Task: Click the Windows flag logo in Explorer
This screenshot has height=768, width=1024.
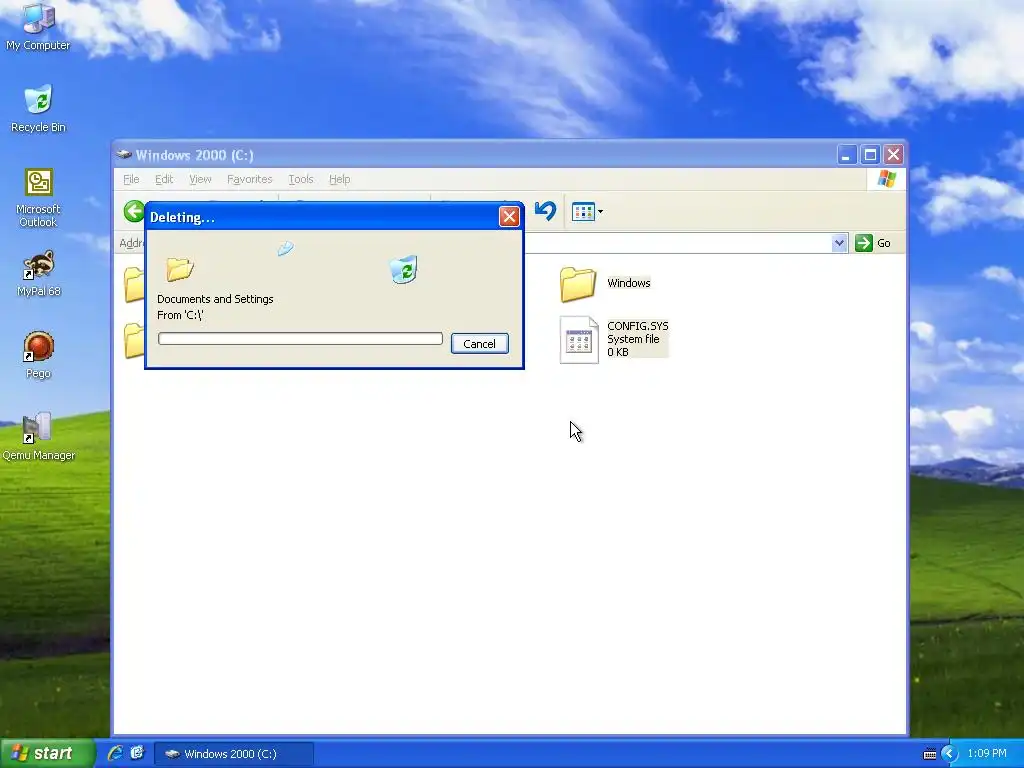Action: tap(886, 178)
